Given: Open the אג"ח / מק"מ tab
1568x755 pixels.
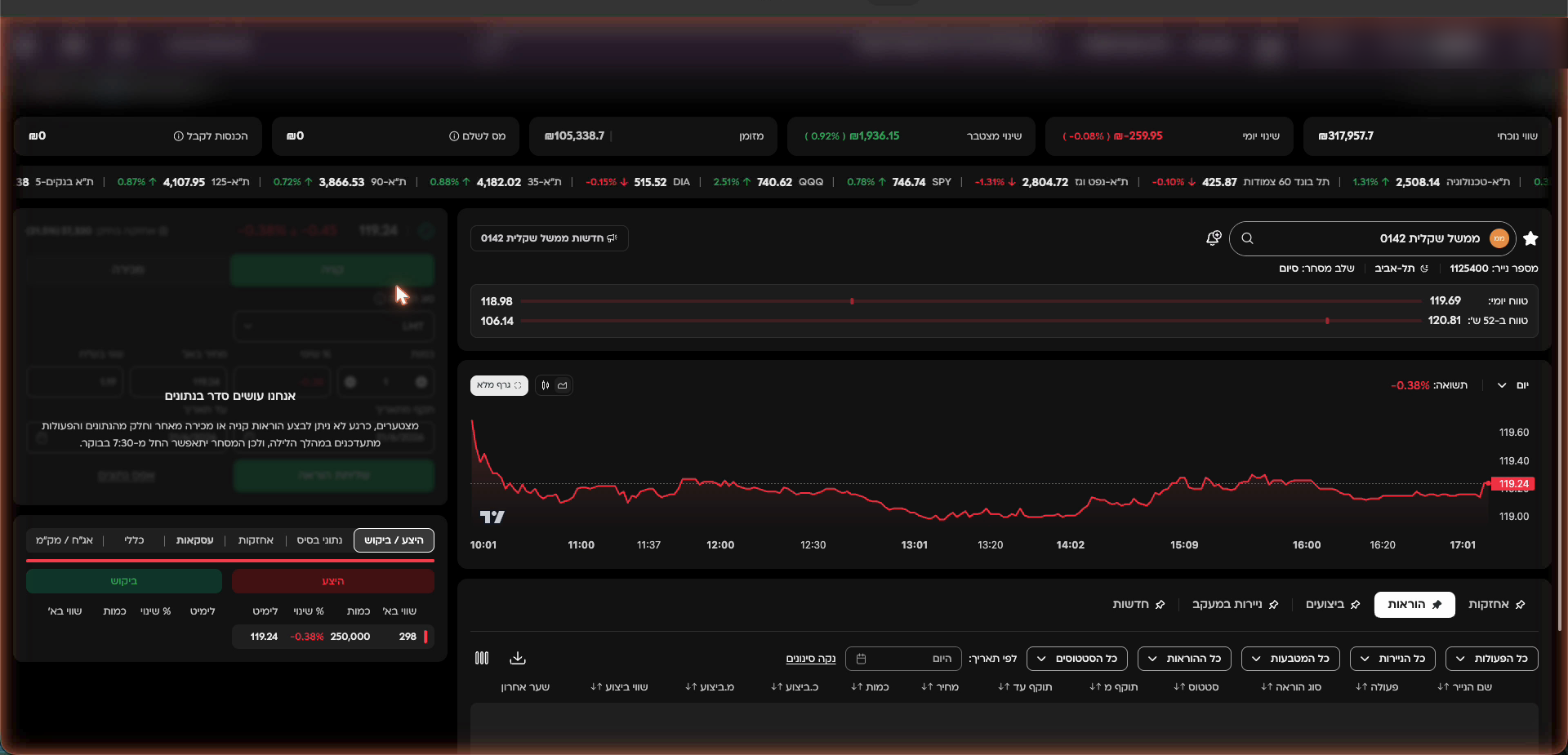Looking at the screenshot, I should pos(65,540).
